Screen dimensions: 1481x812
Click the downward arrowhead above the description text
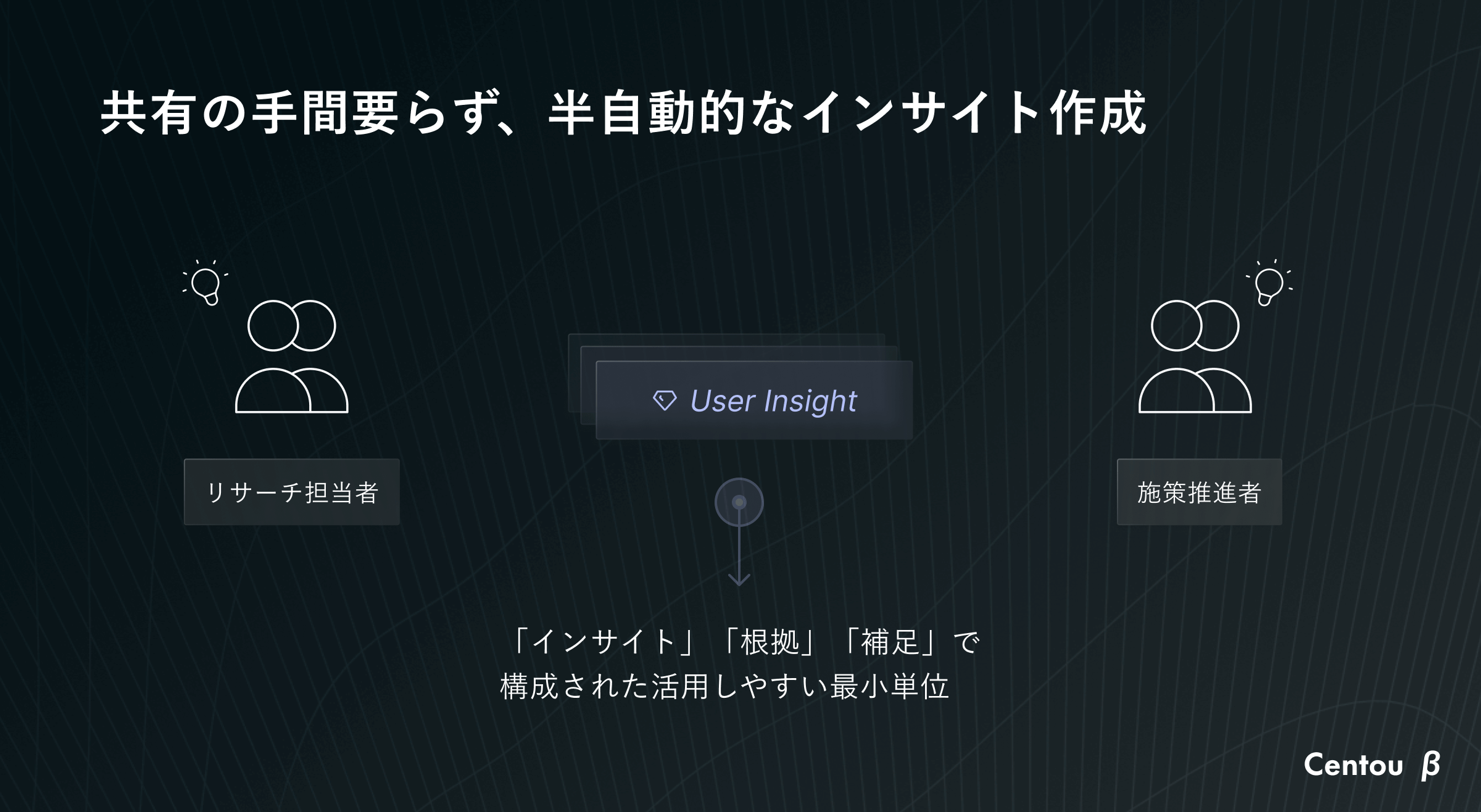(739, 580)
